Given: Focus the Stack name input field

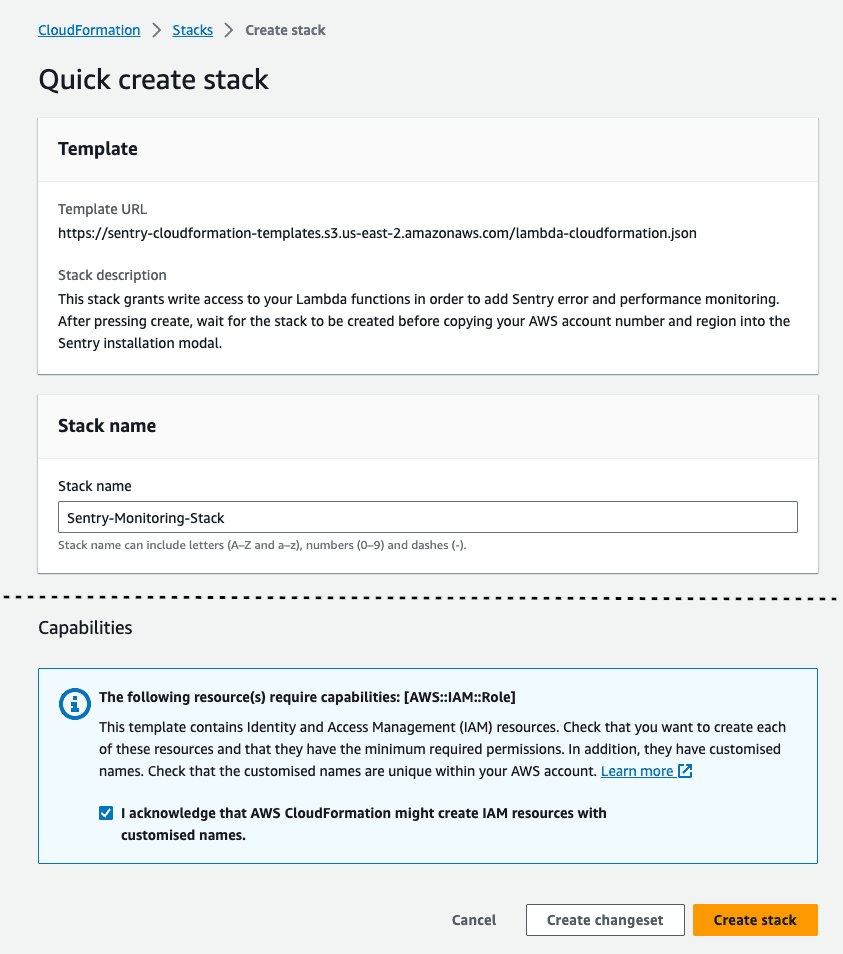Looking at the screenshot, I should [427, 517].
